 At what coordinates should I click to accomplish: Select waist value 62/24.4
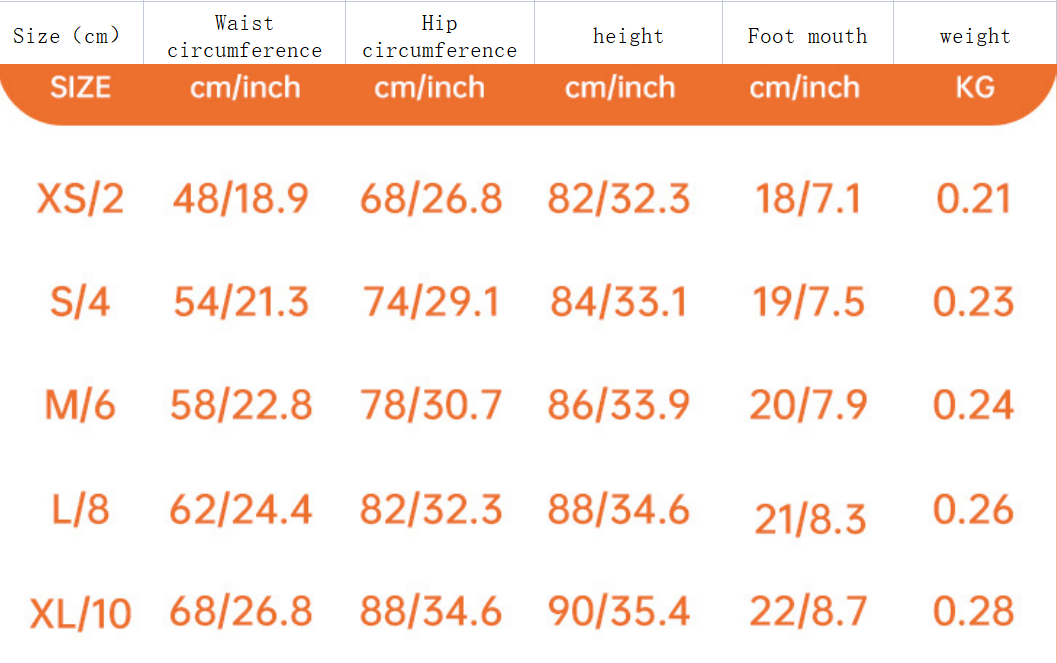click(241, 510)
